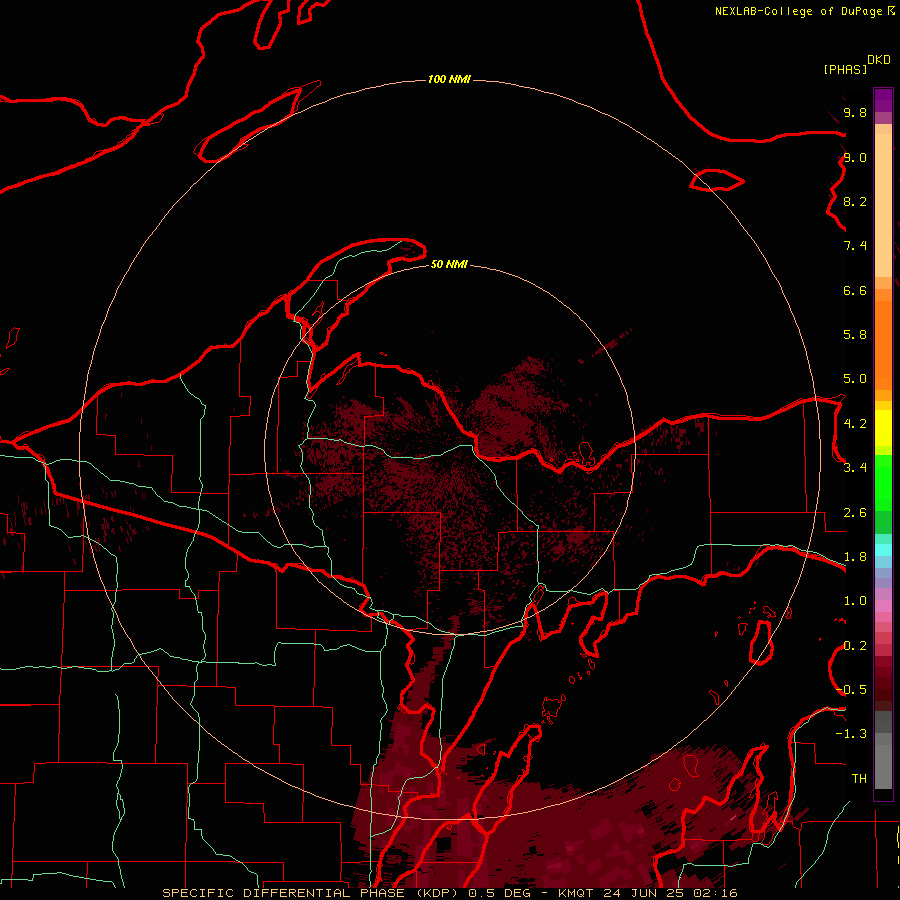Click the DKD legend heading

click(879, 60)
